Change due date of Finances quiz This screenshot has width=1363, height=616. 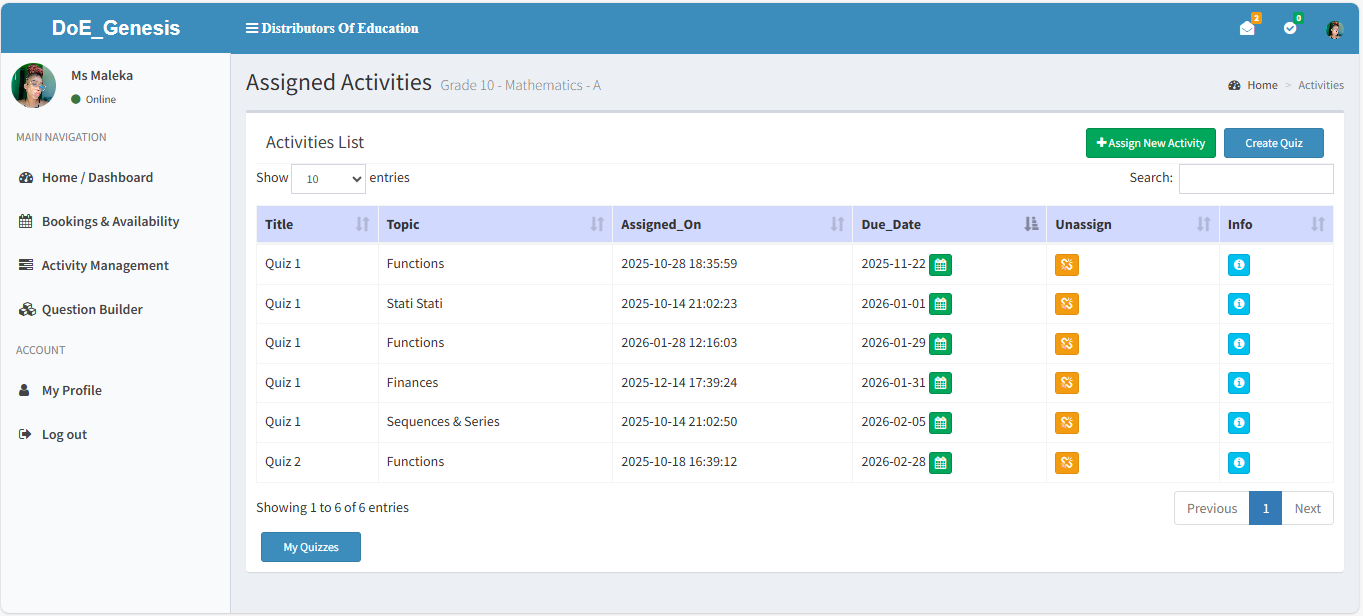pyautogui.click(x=940, y=383)
